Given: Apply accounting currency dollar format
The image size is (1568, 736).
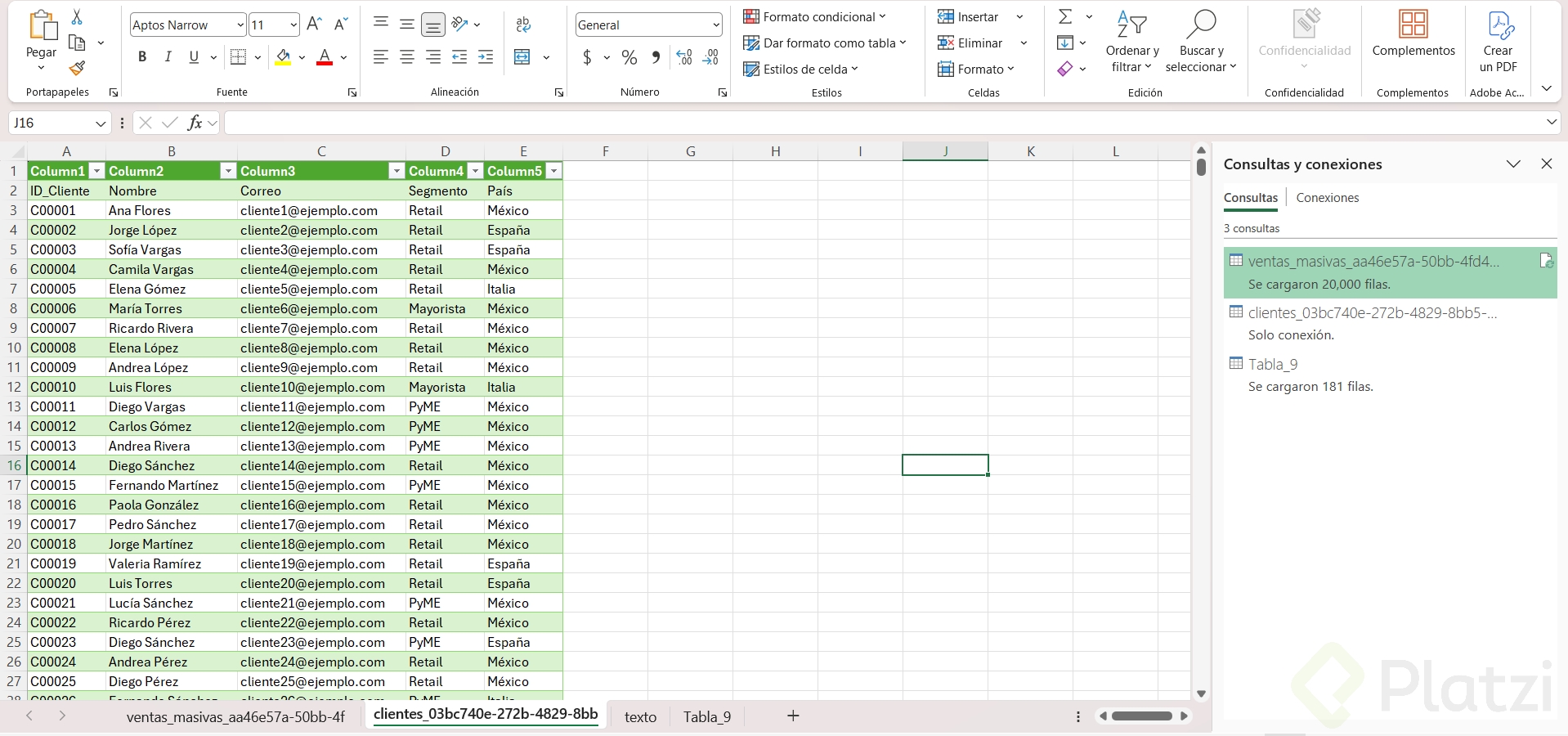Looking at the screenshot, I should (x=587, y=57).
